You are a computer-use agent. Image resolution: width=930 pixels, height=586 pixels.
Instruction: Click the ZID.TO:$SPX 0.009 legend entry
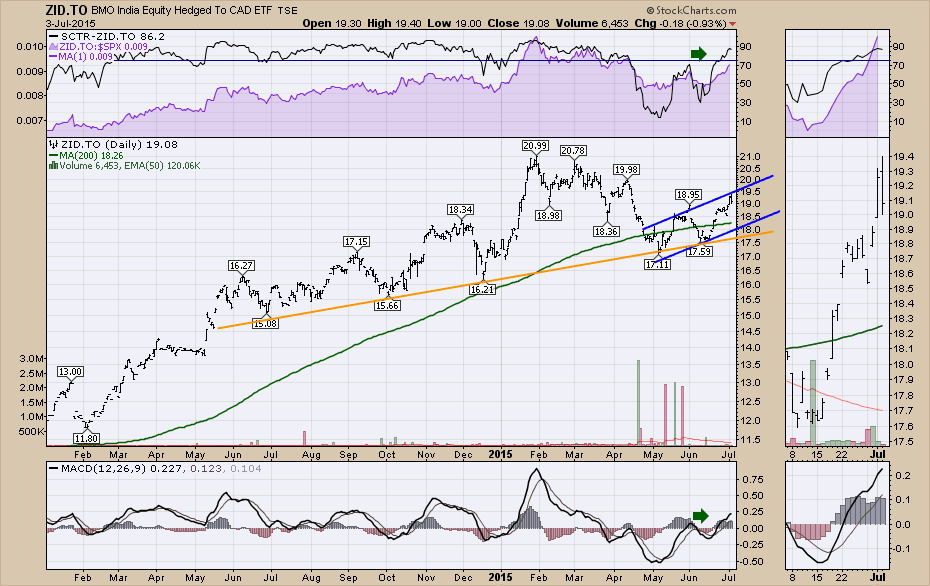99,46
